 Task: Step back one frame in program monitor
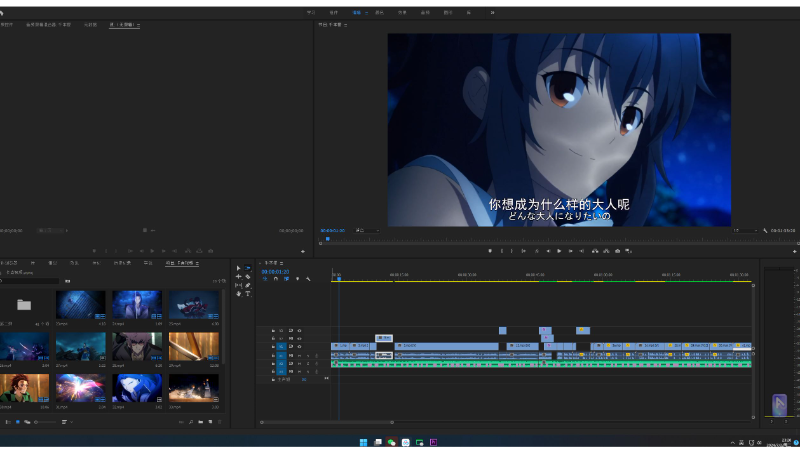tap(548, 251)
